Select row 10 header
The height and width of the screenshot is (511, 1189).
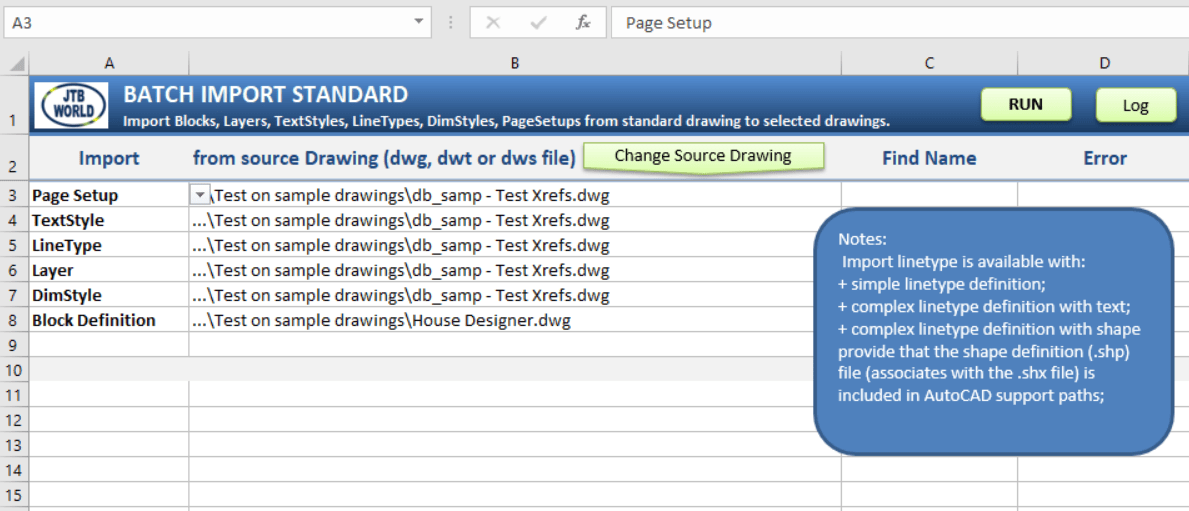[x=14, y=370]
